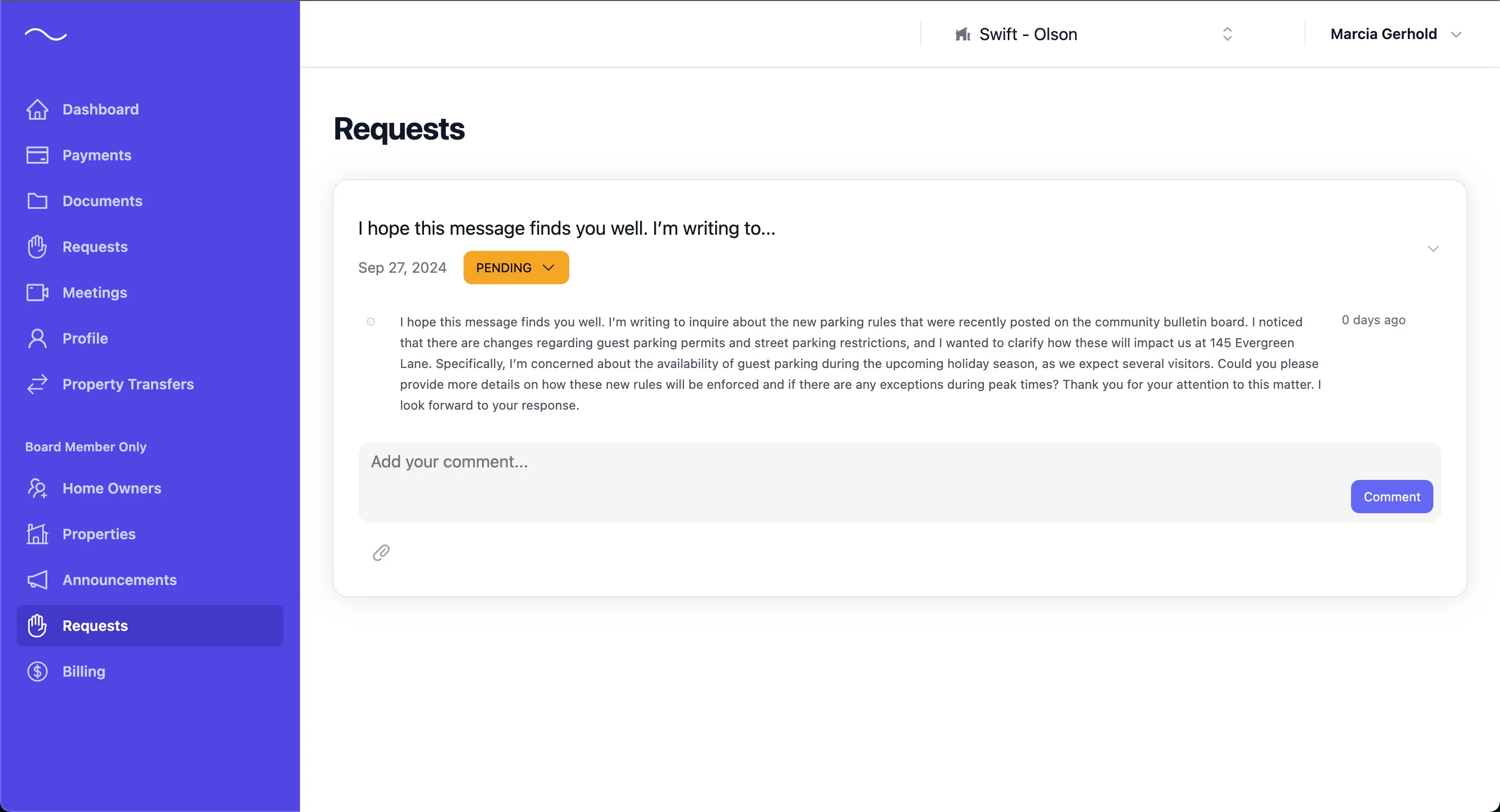Click the Announcements megaphone icon
The width and height of the screenshot is (1500, 812).
point(36,580)
